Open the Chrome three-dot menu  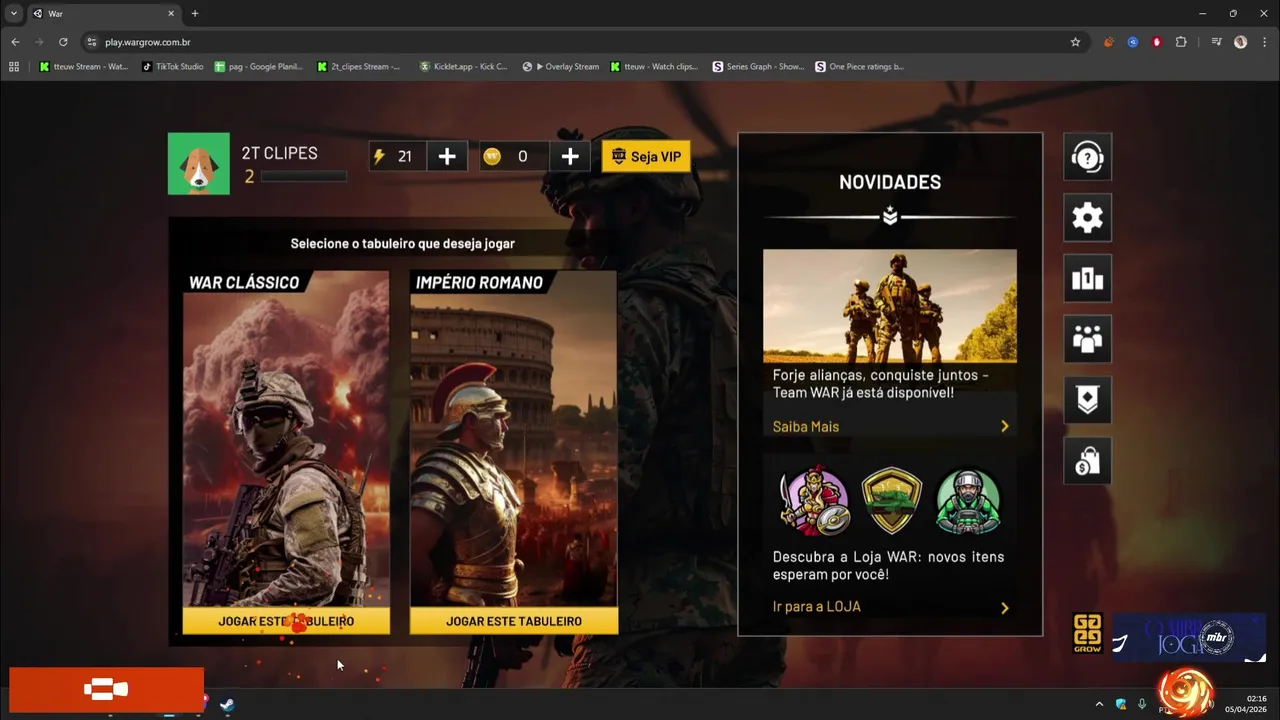(1264, 42)
